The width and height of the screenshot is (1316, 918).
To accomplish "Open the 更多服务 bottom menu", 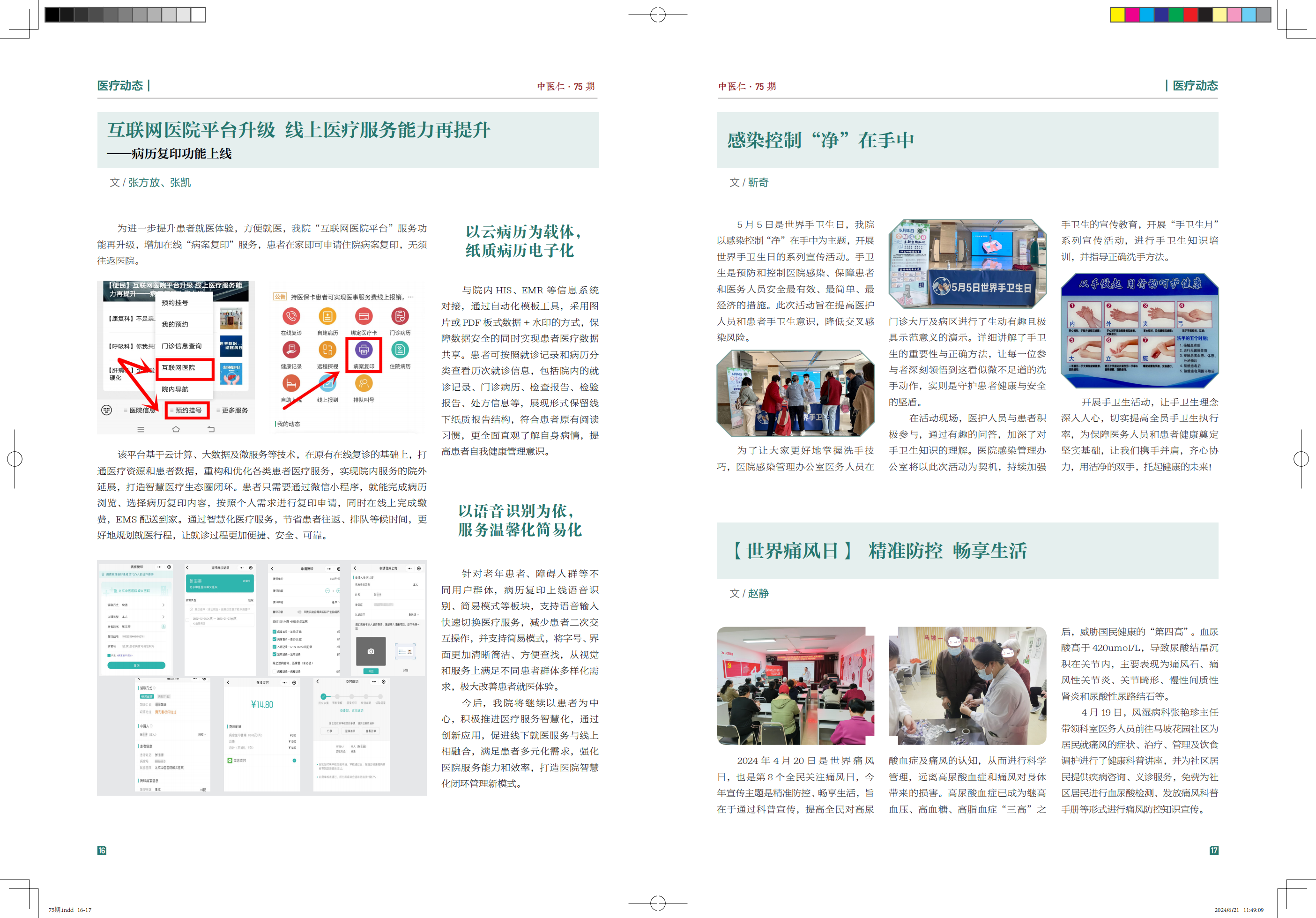I will [232, 410].
